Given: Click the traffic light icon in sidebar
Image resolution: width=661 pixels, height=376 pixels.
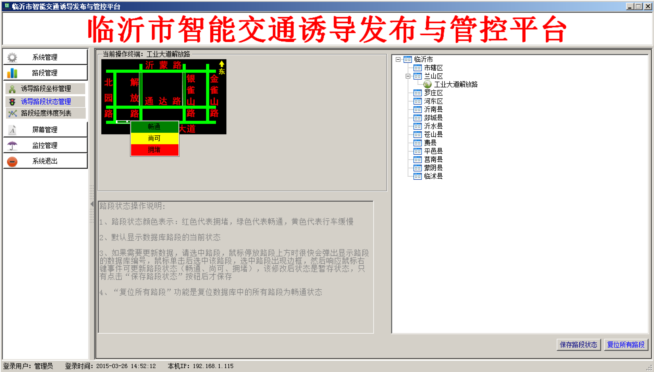Looking at the screenshot, I should tap(12, 102).
